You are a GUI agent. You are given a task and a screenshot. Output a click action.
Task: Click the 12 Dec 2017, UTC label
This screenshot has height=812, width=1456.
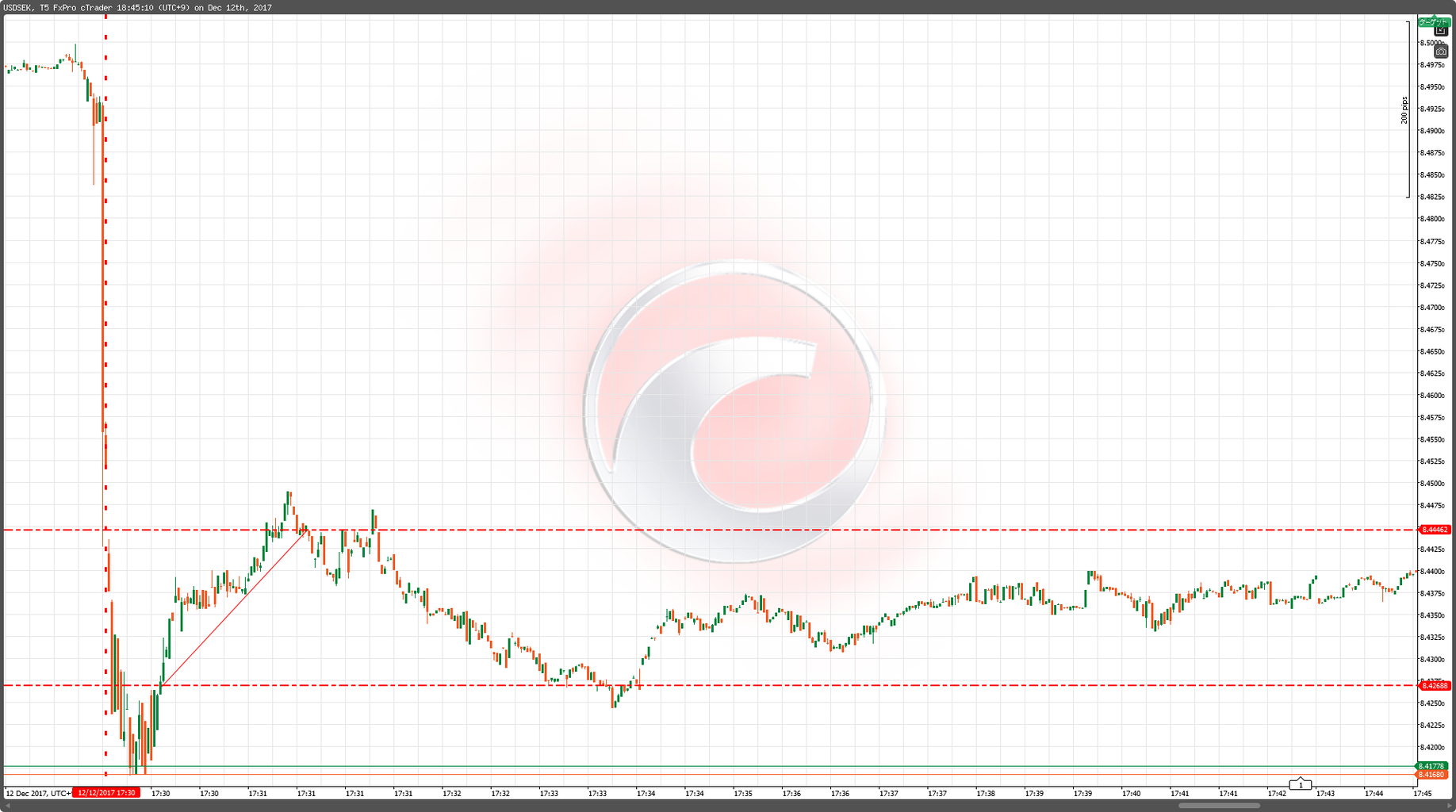[x=39, y=793]
